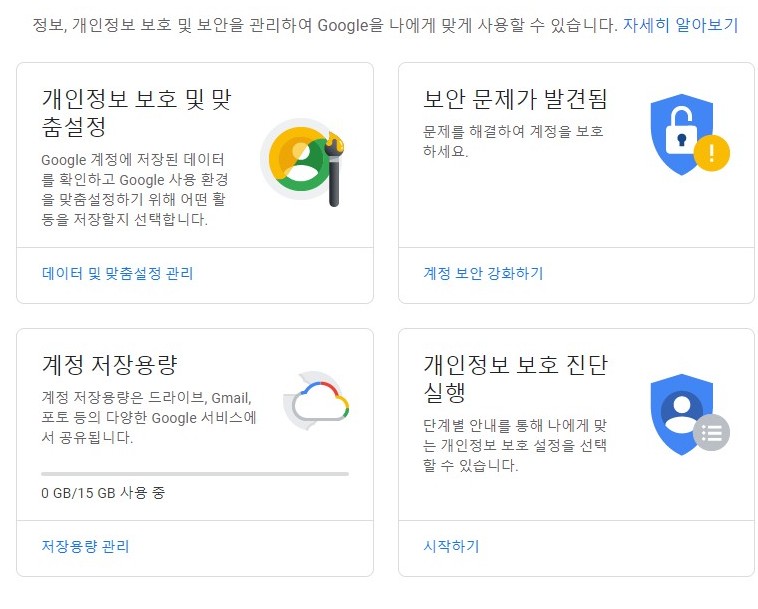
Task: Click the 0 GB/15 GB 사용 중 text
Action: [103, 493]
